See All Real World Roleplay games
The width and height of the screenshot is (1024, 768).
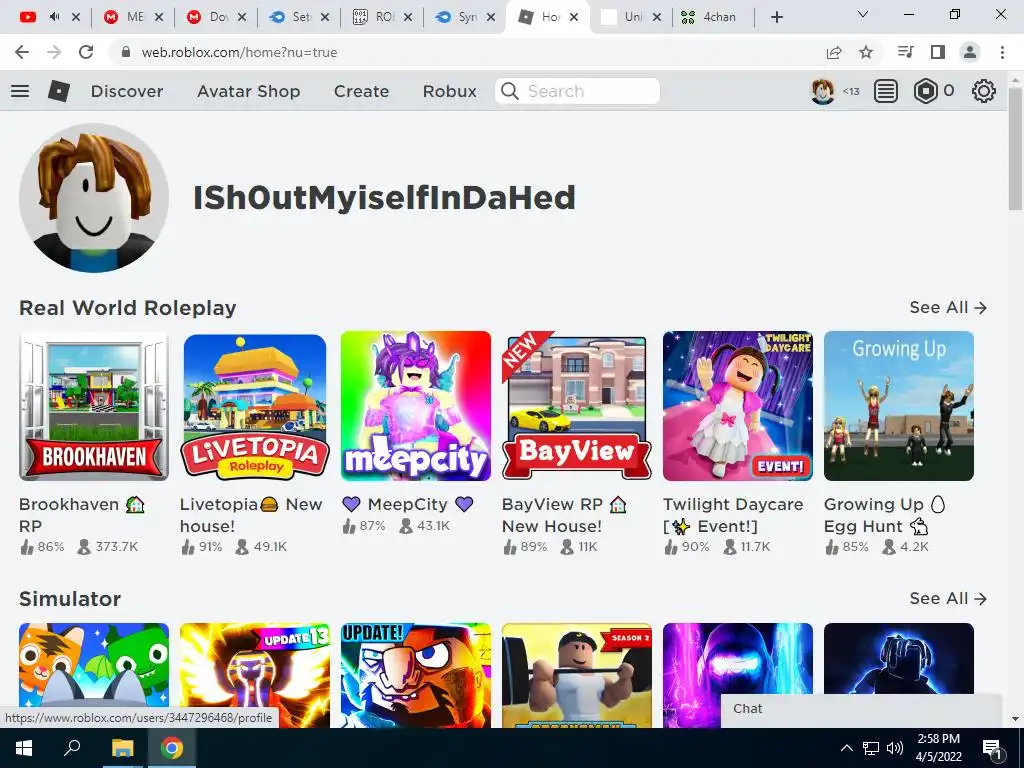click(948, 307)
